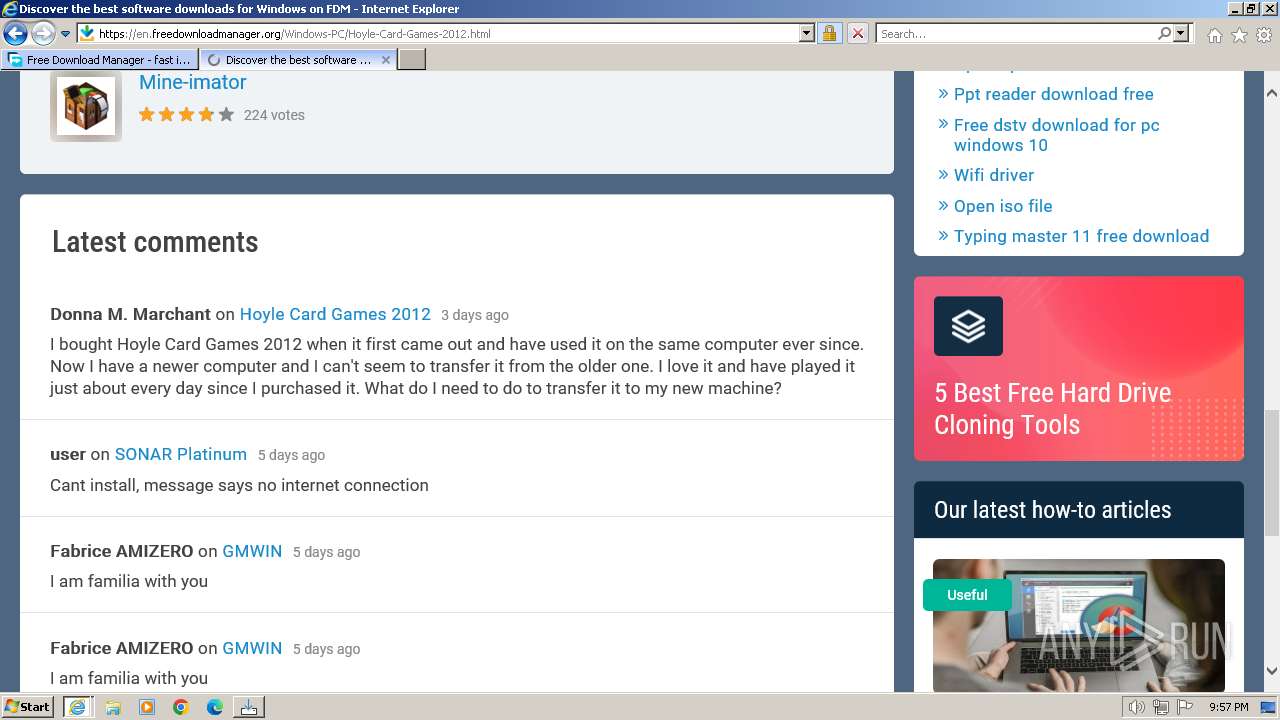Click comment 'Cant install, message says no internet connection'

(239, 485)
